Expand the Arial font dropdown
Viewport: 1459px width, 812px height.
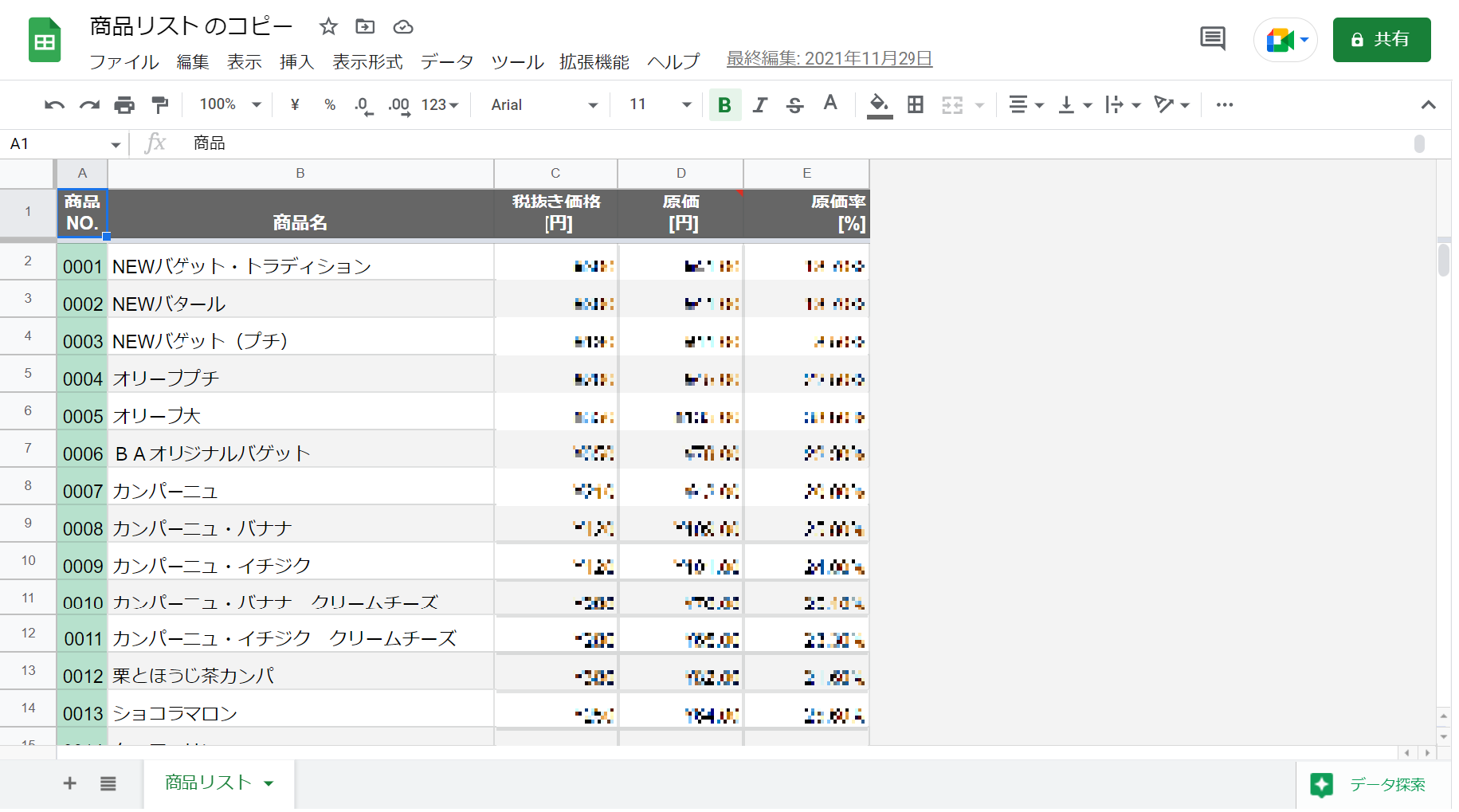(543, 105)
